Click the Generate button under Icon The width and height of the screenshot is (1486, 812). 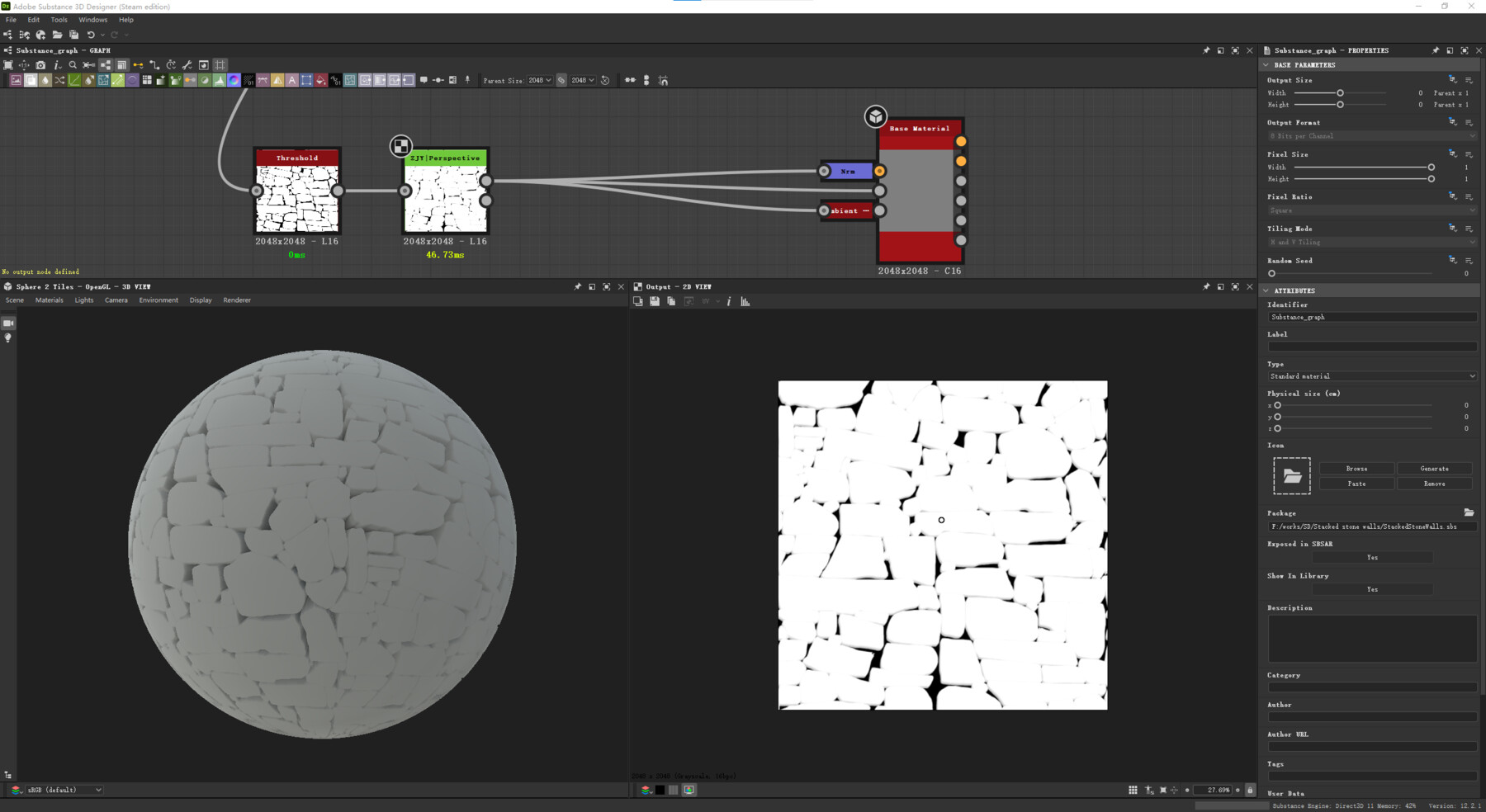point(1434,468)
